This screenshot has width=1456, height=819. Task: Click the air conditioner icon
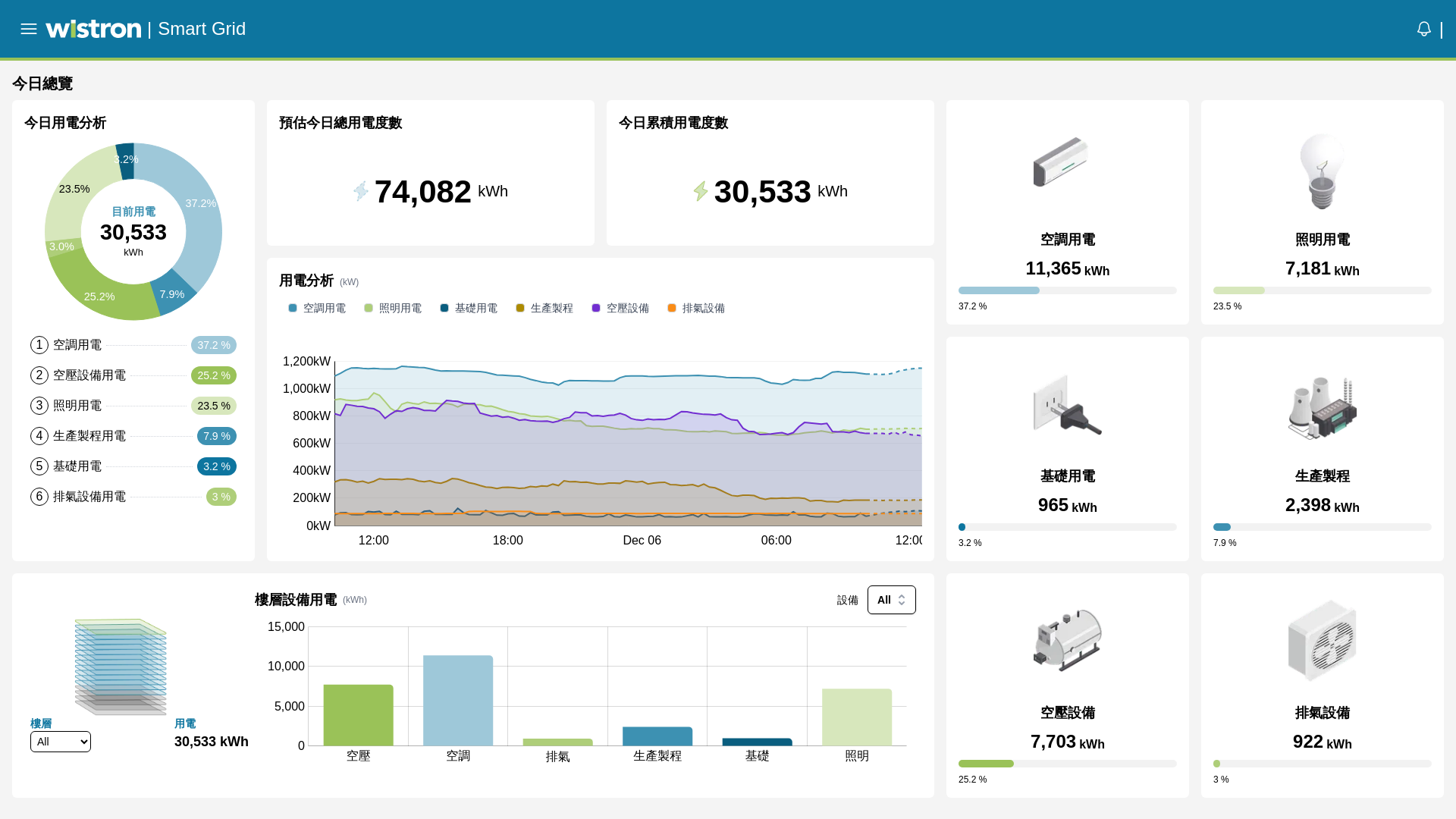coord(1060,162)
